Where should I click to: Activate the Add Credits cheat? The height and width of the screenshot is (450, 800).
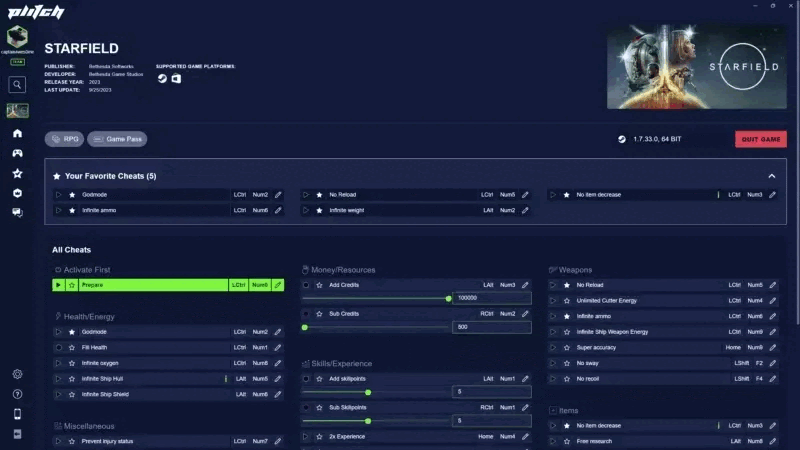(306, 285)
